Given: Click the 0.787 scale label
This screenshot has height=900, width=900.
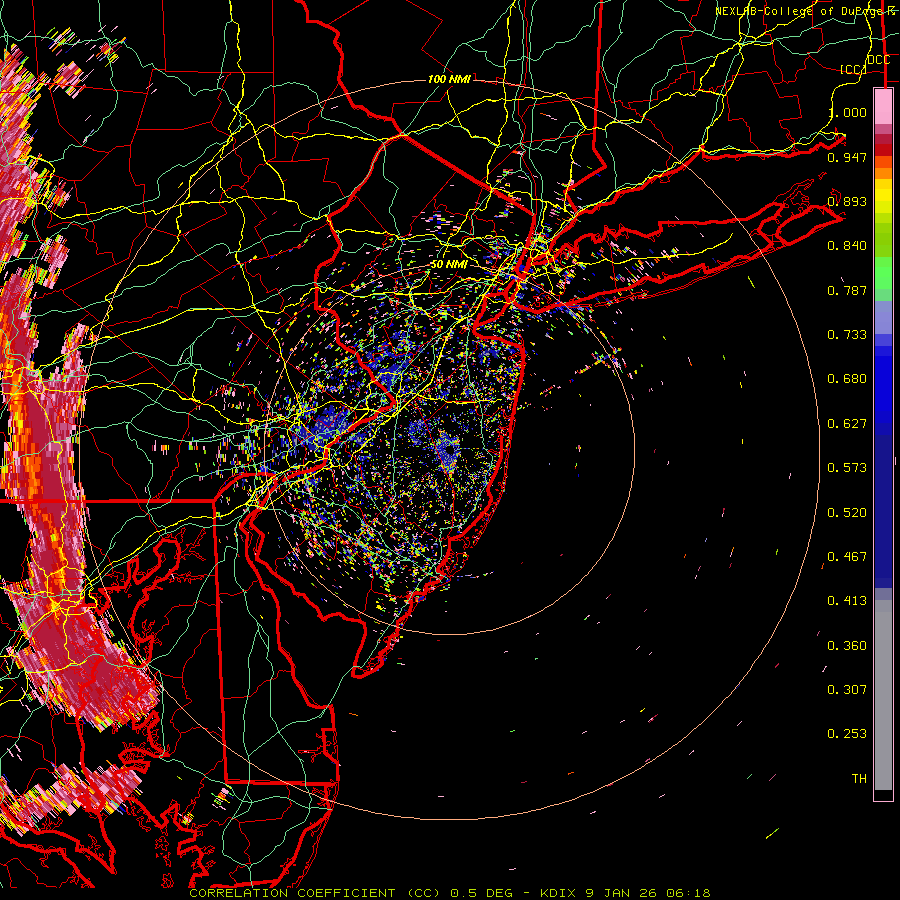Looking at the screenshot, I should click(847, 290).
